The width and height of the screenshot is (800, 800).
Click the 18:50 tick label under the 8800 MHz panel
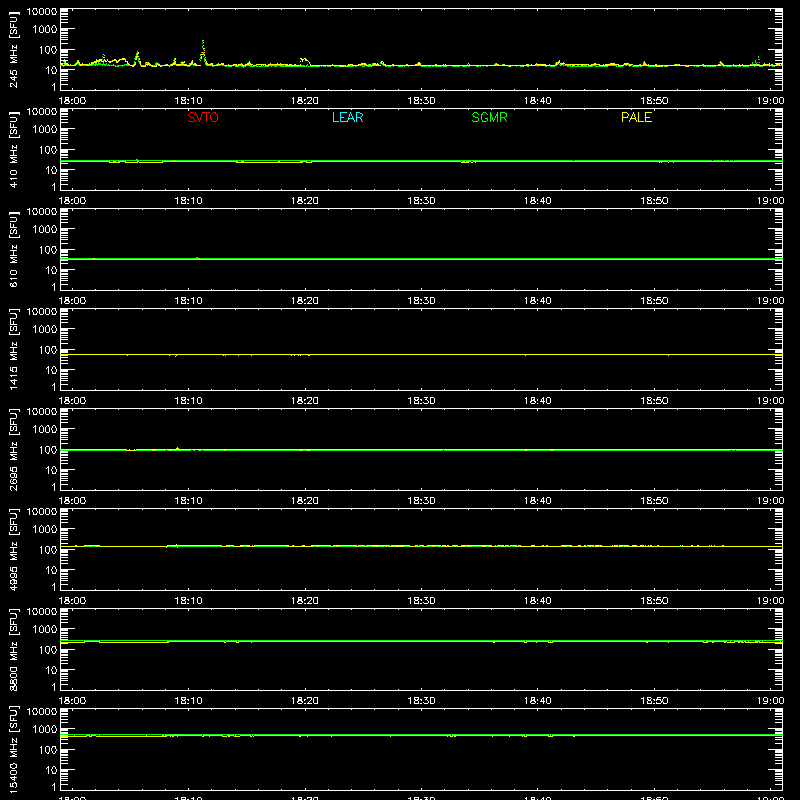coord(654,701)
